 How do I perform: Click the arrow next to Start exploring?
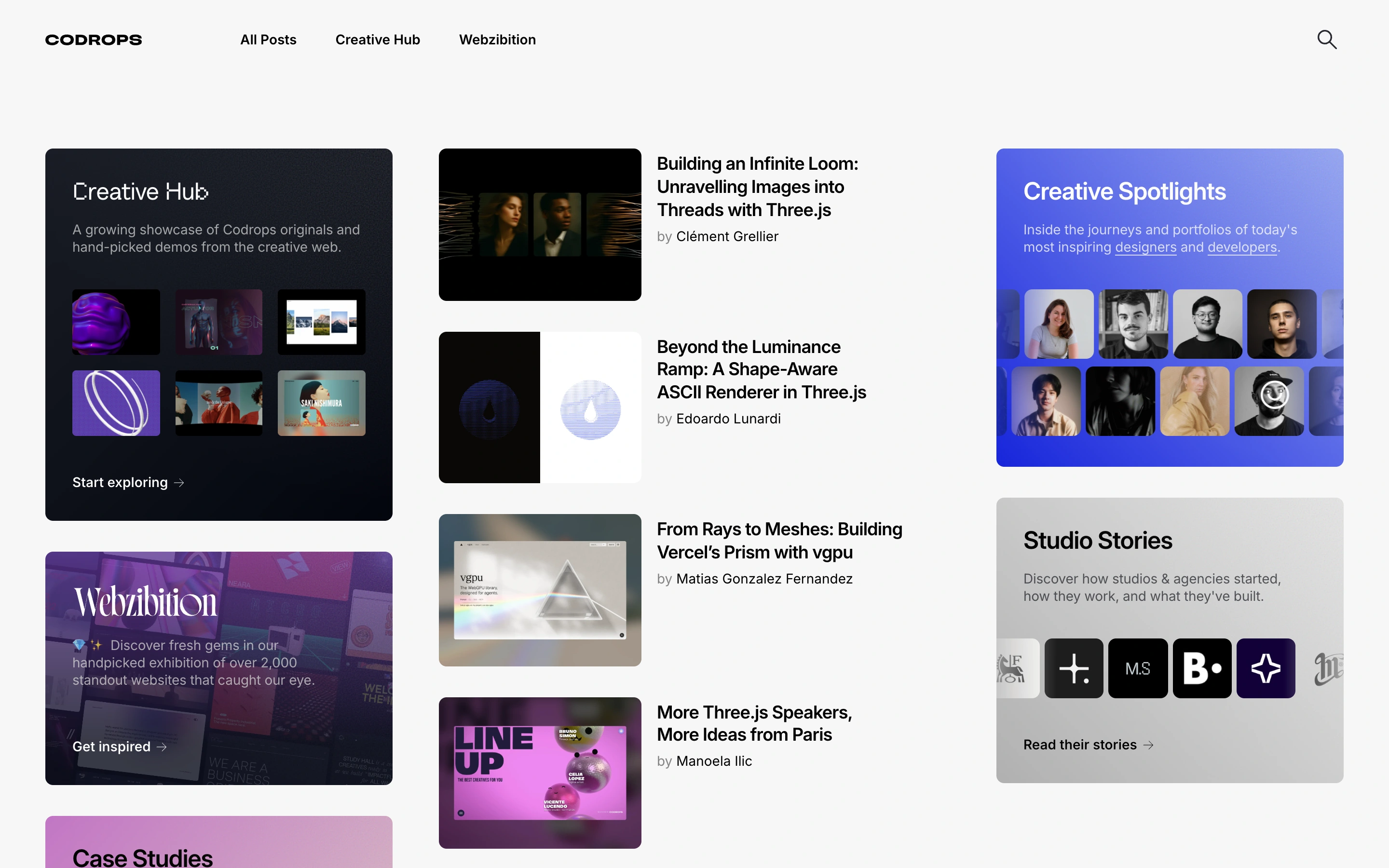pos(179,483)
